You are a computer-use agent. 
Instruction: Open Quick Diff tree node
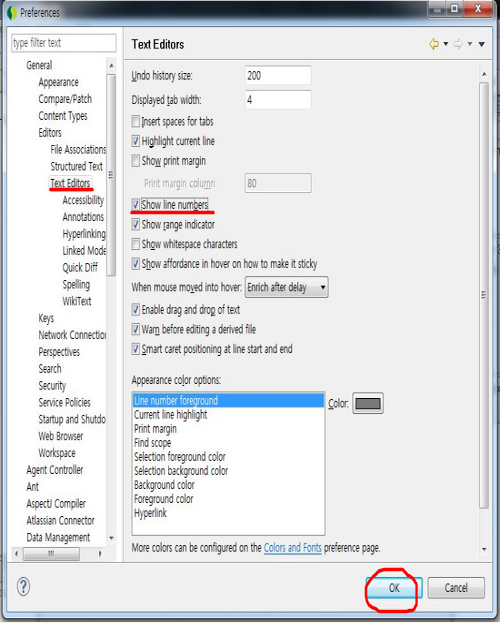click(80, 267)
